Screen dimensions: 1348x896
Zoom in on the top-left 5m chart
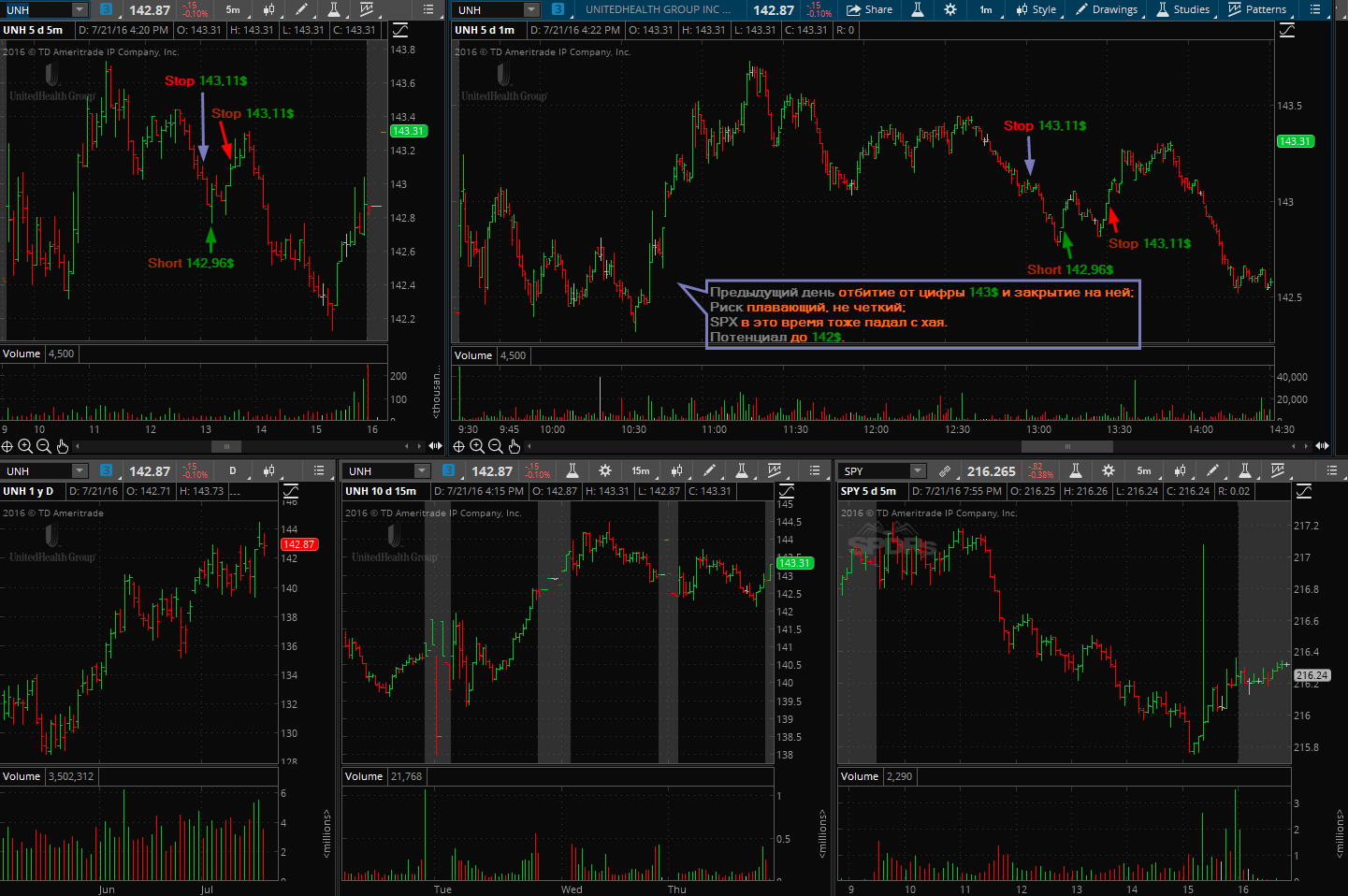point(25,446)
